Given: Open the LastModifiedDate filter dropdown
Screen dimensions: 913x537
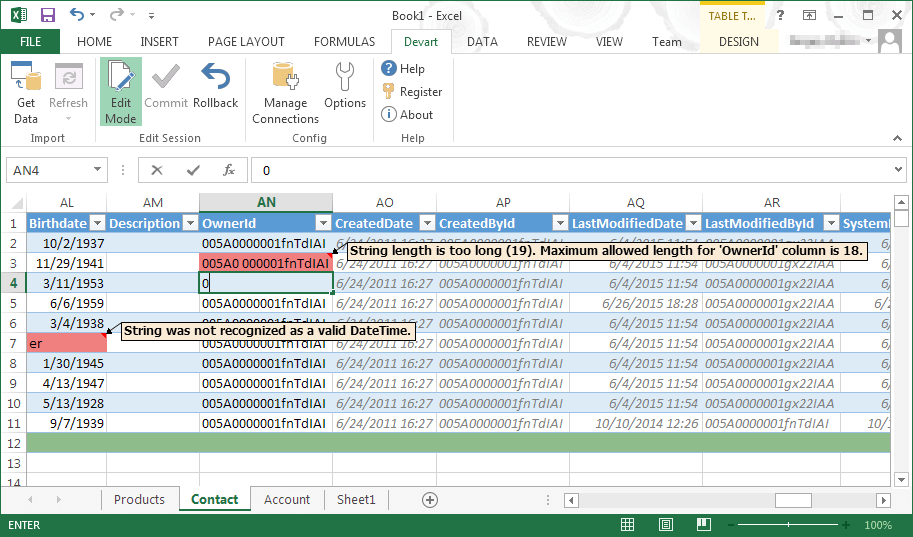Looking at the screenshot, I should 693,223.
